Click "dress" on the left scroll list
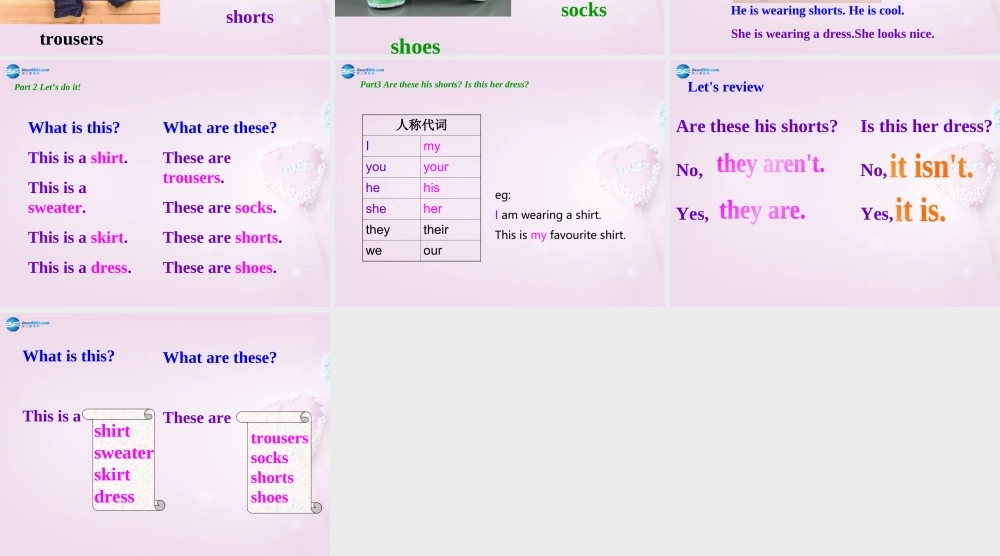 point(114,497)
